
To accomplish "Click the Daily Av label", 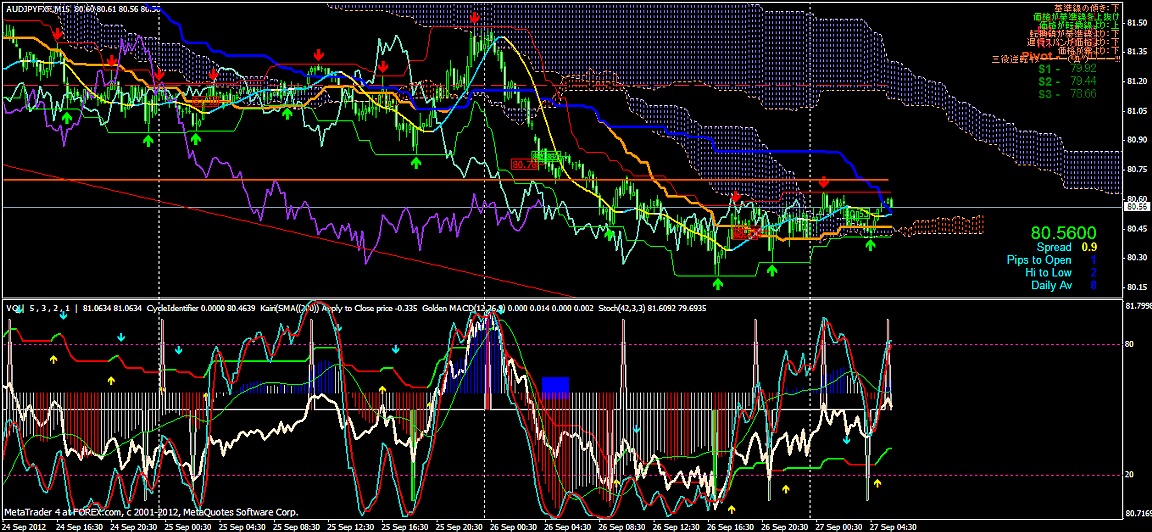I will coord(1051,286).
